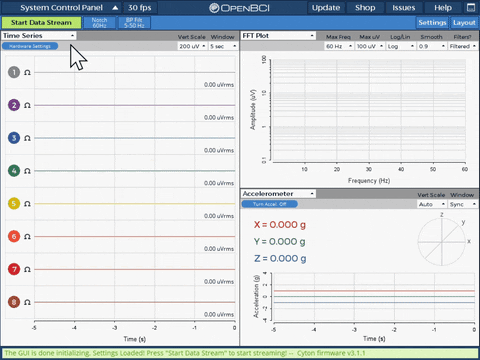Open the Issues menu item
The image size is (480, 360).
(x=404, y=8)
